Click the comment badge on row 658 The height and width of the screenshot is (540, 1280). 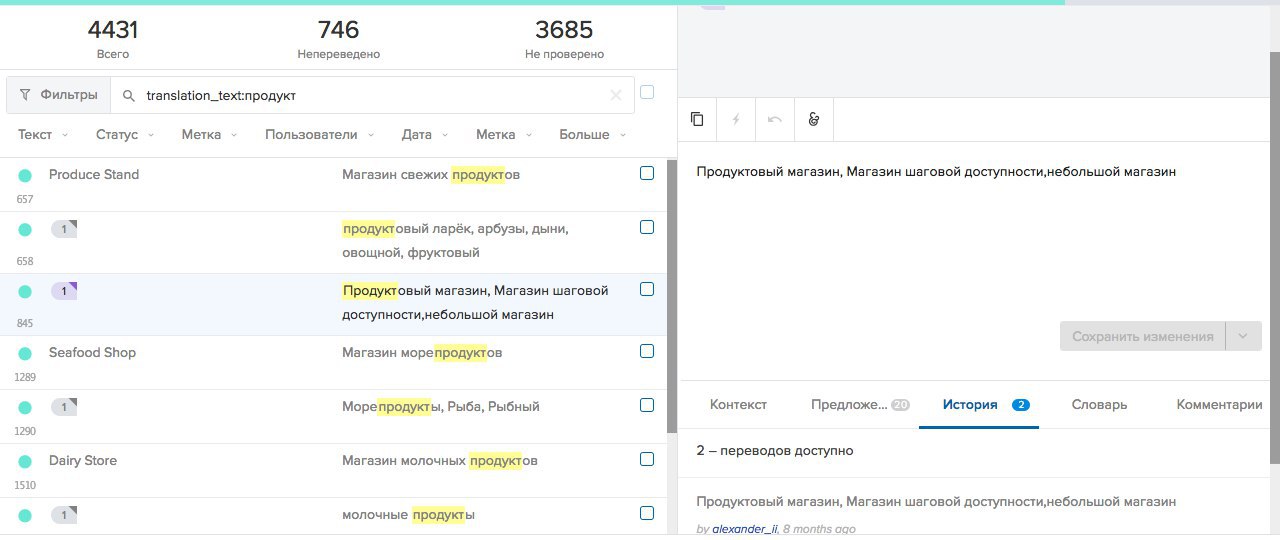click(64, 229)
